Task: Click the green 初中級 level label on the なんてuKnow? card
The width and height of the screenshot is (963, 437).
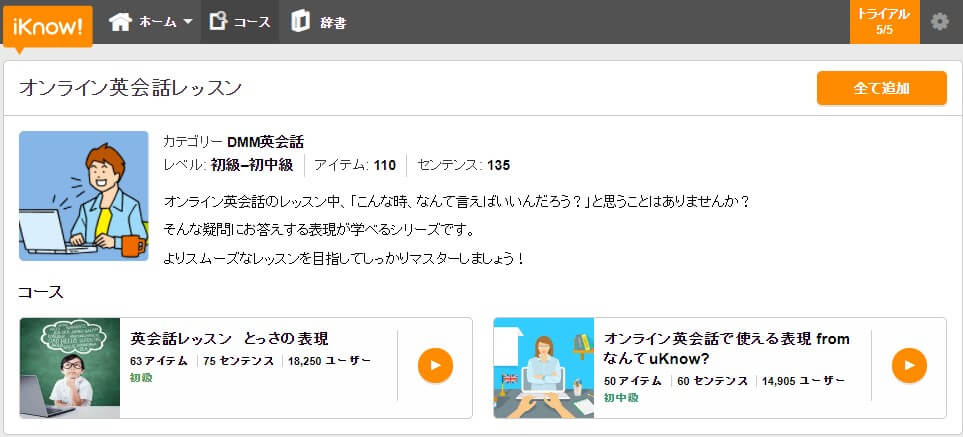Action: click(x=621, y=398)
